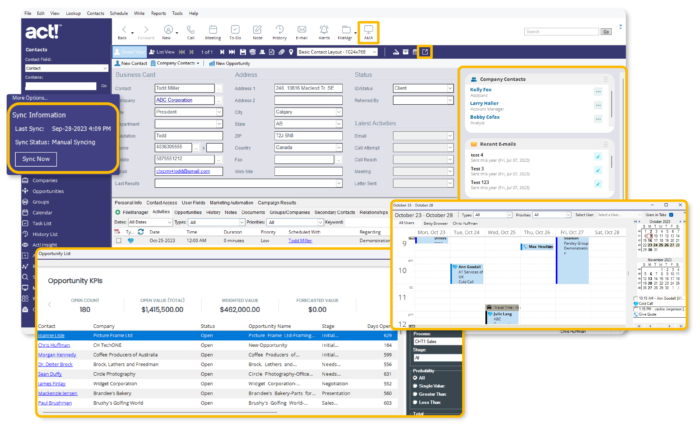Image resolution: width=700 pixels, height=429 pixels.
Task: Tick the Oct-25-2023 activity row checkbox
Action: 118,241
